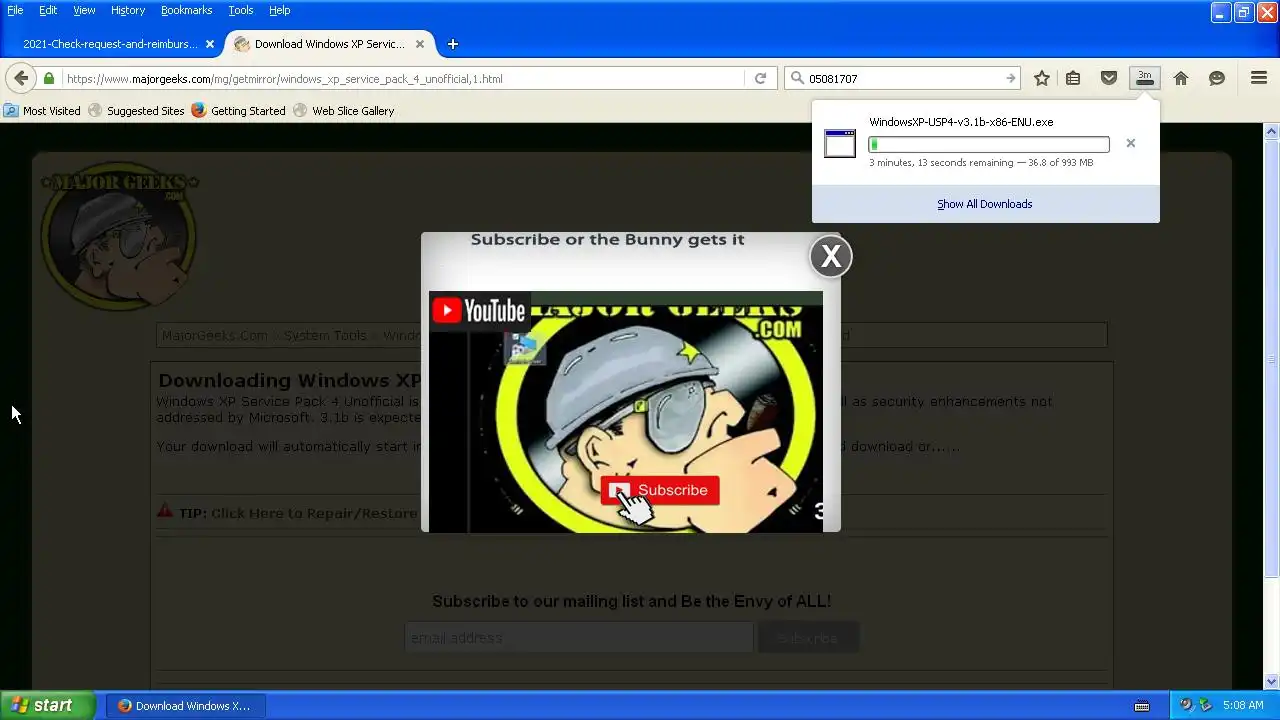
Task: Click the 5:08 AM system clock
Action: 1243,706
